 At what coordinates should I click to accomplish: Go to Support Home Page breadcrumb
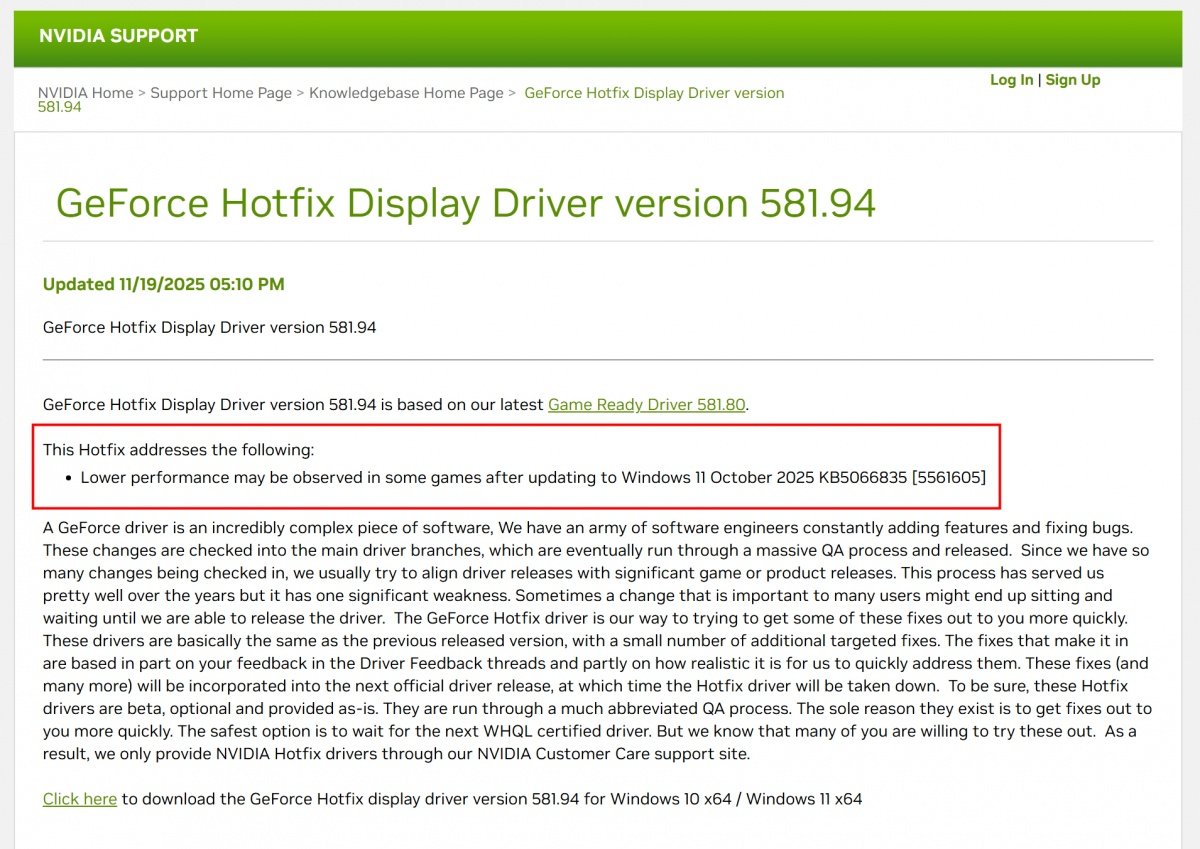click(220, 93)
